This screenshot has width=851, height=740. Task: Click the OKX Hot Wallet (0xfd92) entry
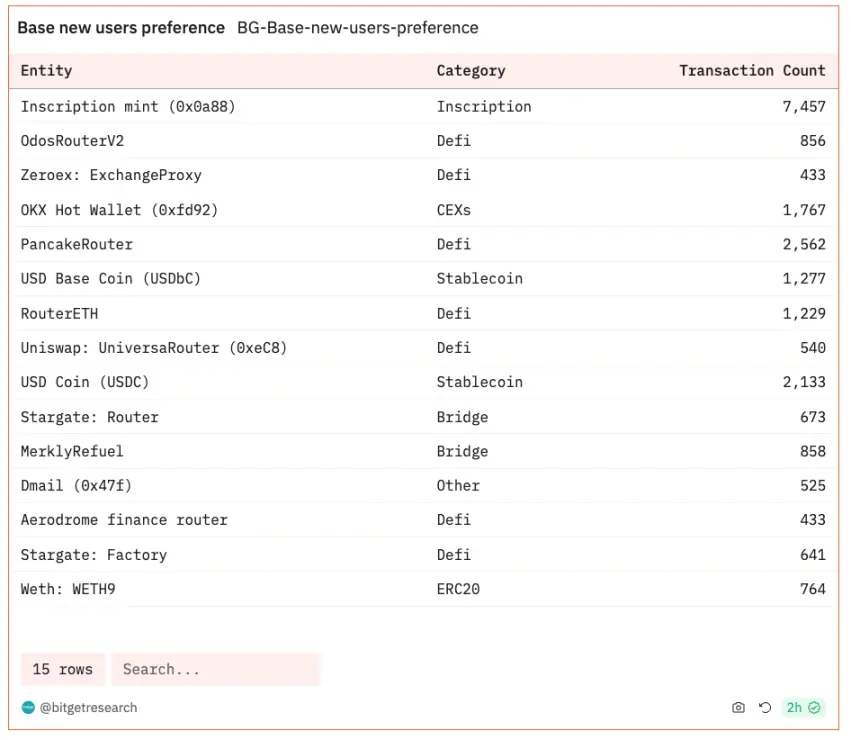coord(119,210)
